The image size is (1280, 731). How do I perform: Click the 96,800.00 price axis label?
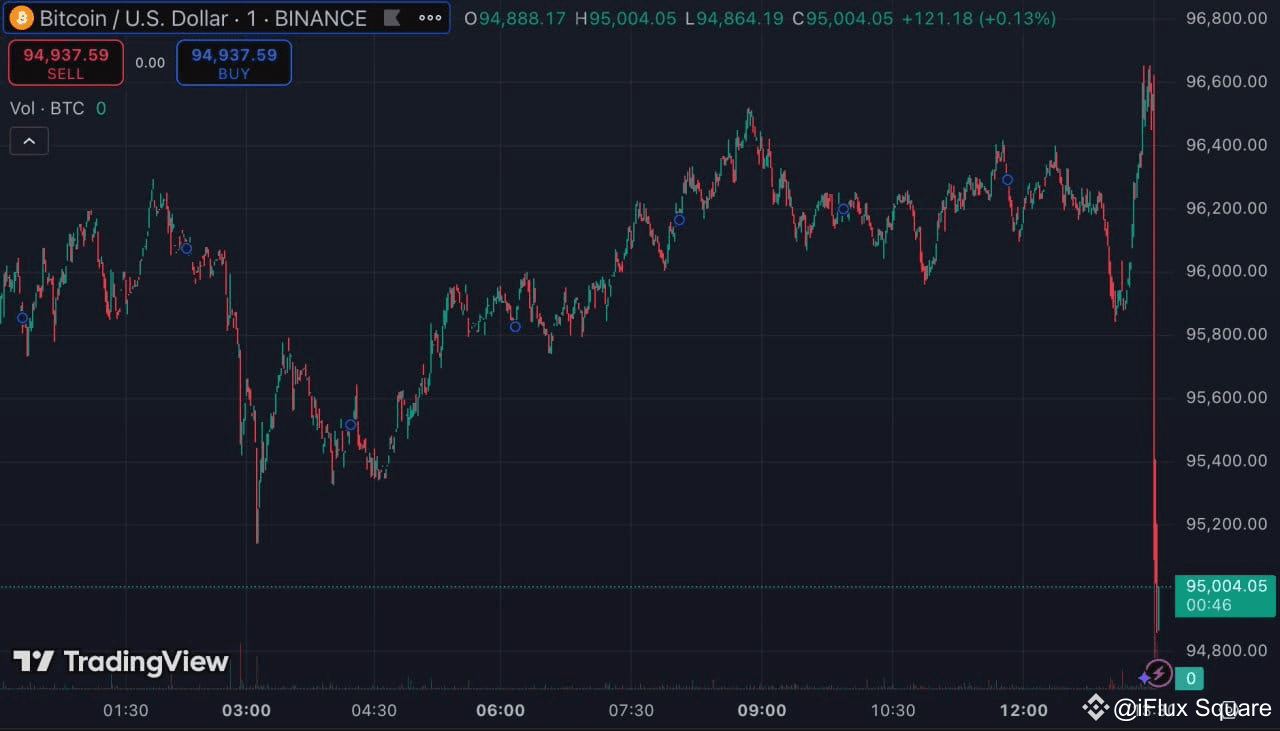(x=1226, y=18)
